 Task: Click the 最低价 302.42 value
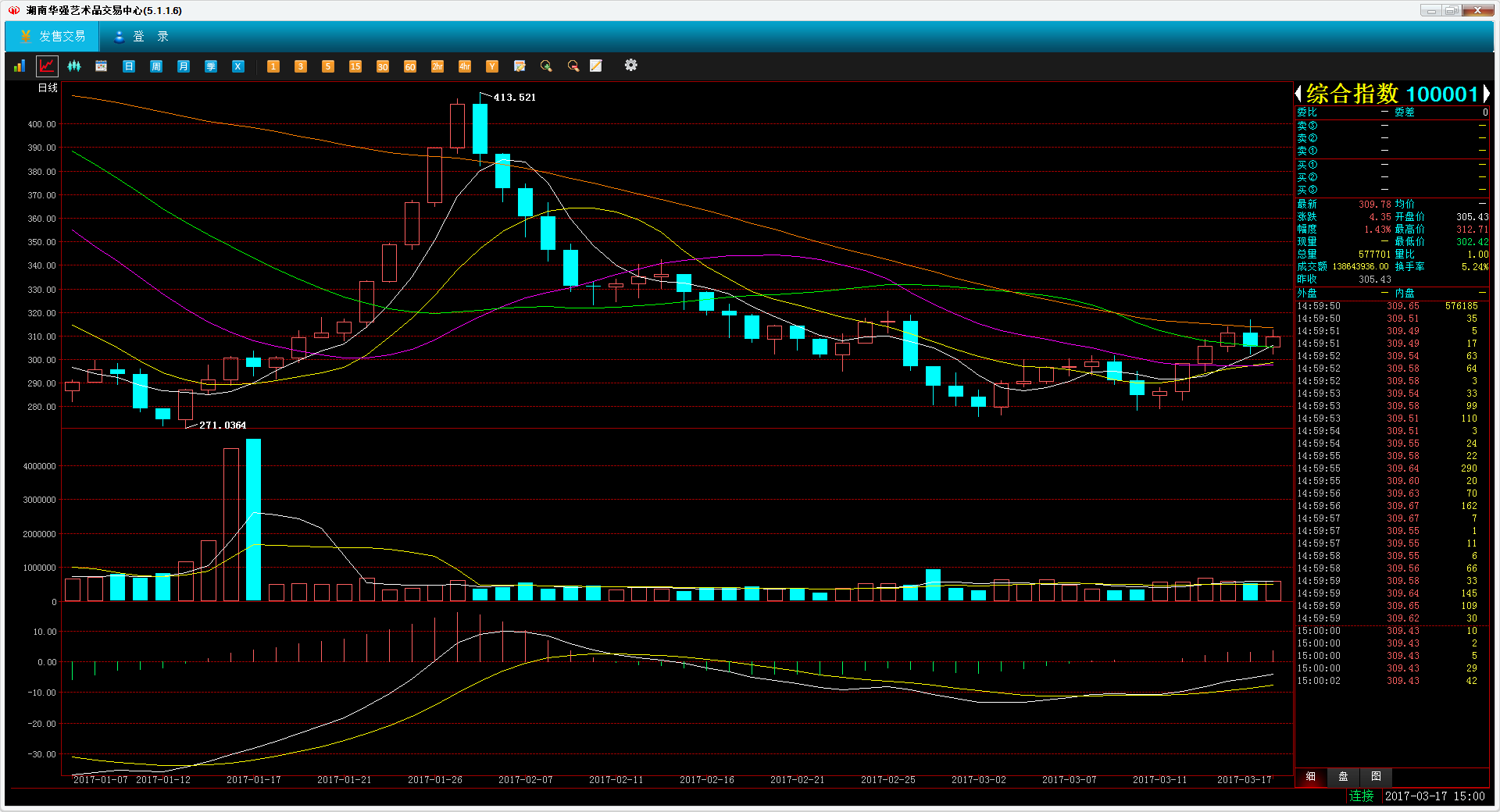click(x=1473, y=242)
